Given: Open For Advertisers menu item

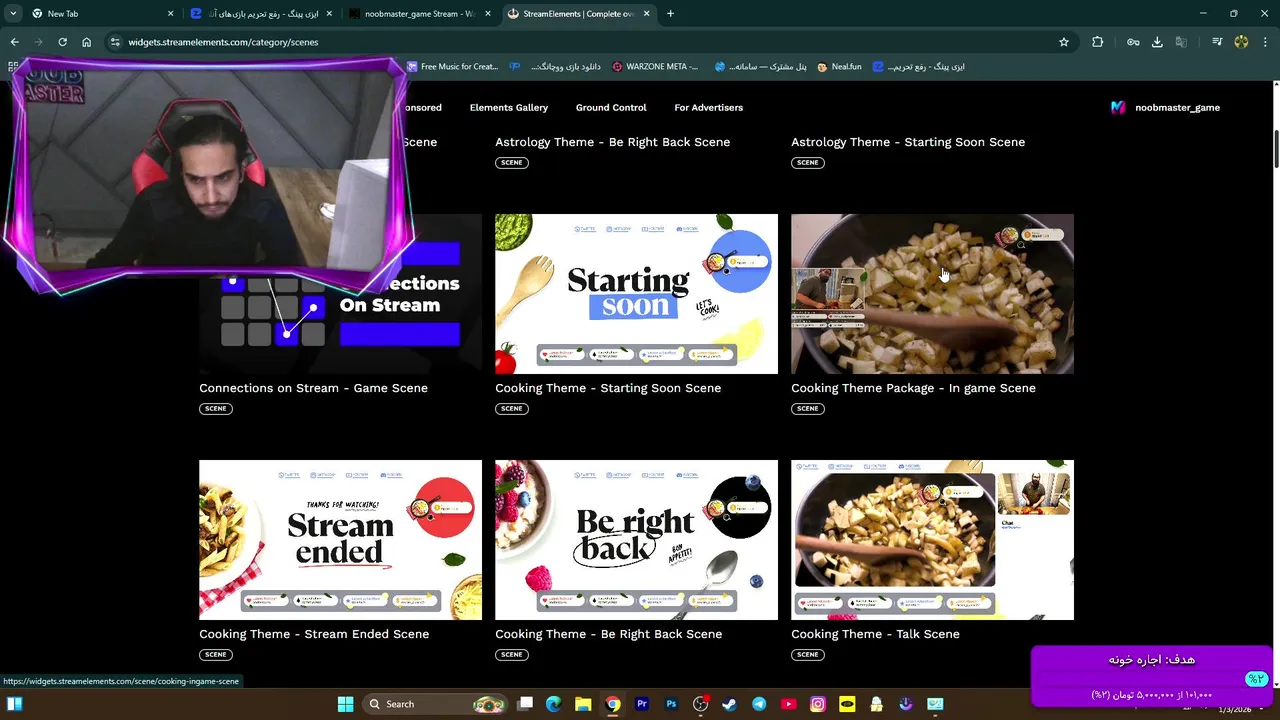Looking at the screenshot, I should 708,108.
